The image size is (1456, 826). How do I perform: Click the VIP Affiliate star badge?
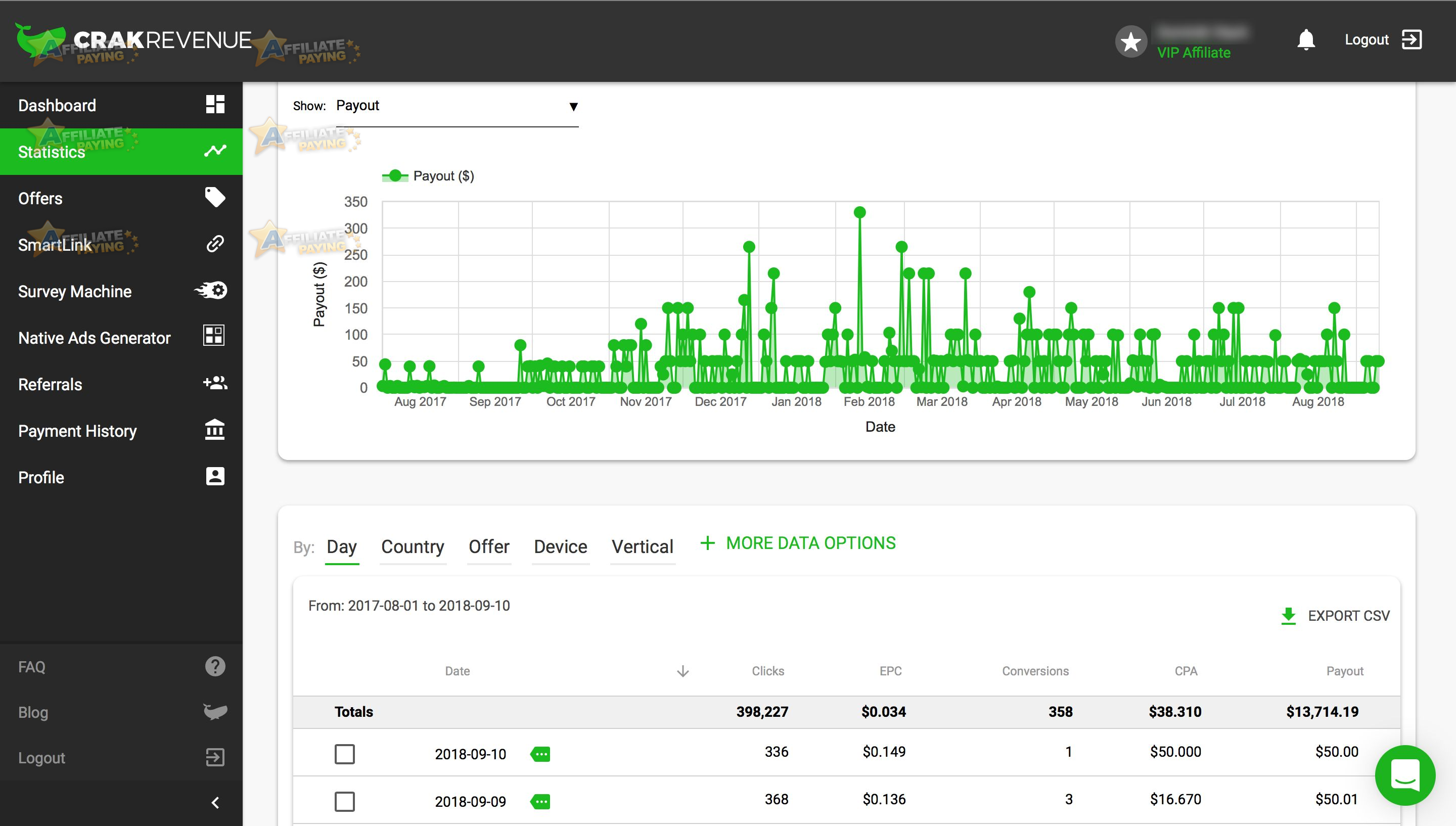point(1131,41)
